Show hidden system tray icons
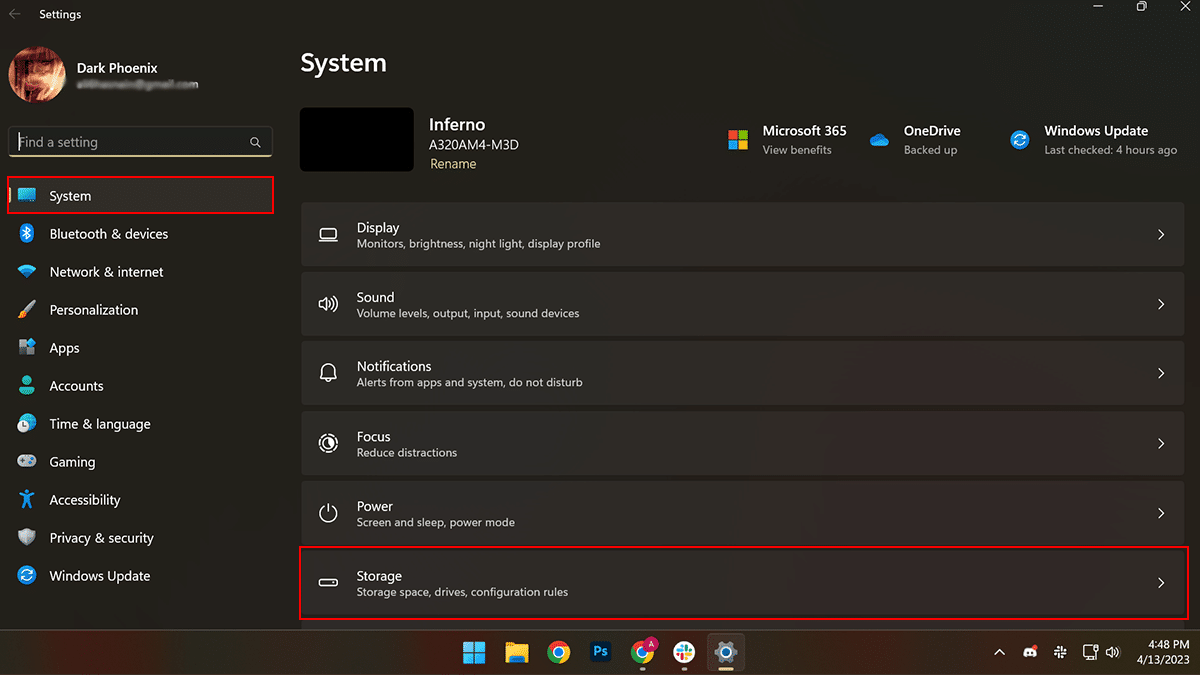Screen dimensions: 1200x675 point(999,653)
